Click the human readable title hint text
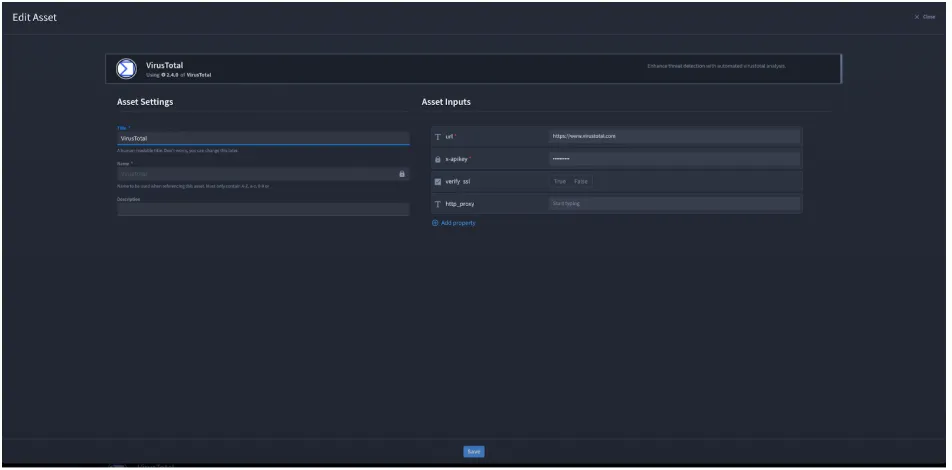Image resolution: width=952 pixels, height=470 pixels. click(177, 151)
